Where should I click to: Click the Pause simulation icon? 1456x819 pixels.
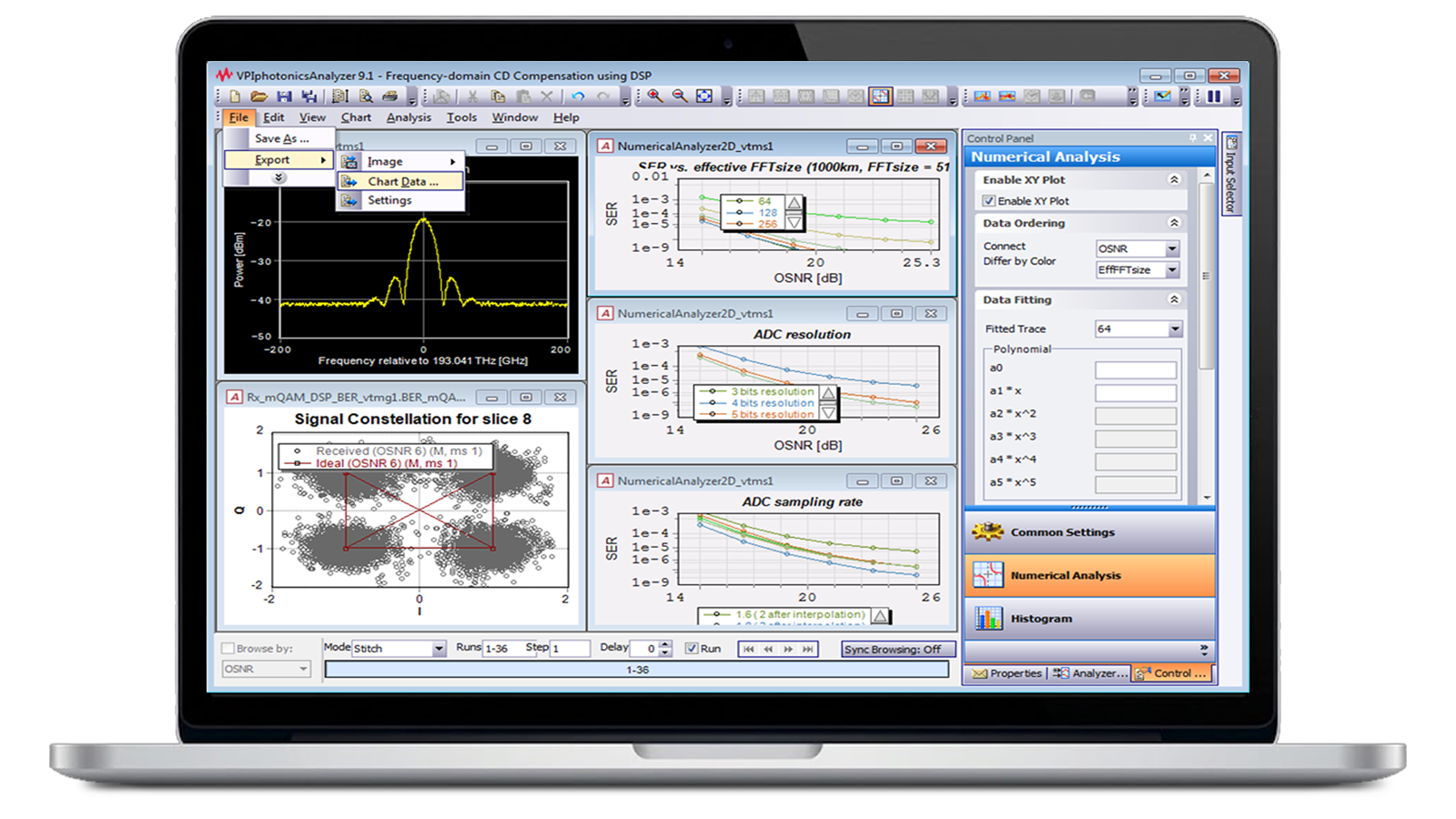(x=1214, y=96)
